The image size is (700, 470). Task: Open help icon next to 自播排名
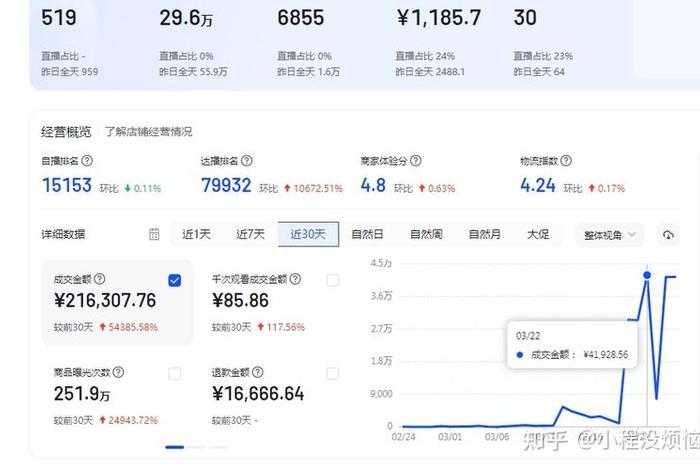click(88, 161)
